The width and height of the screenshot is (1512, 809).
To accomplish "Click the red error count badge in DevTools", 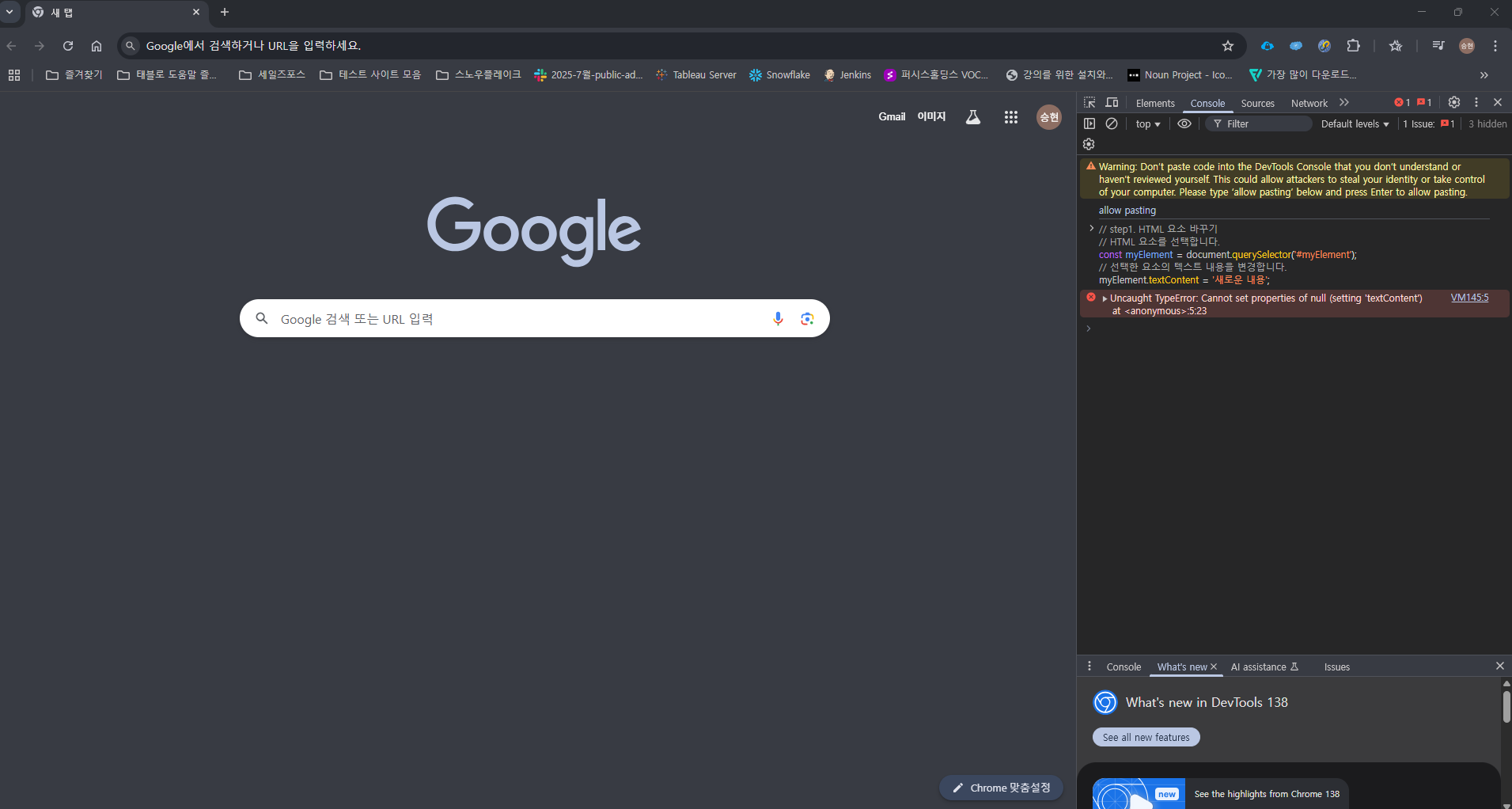I will (1402, 102).
